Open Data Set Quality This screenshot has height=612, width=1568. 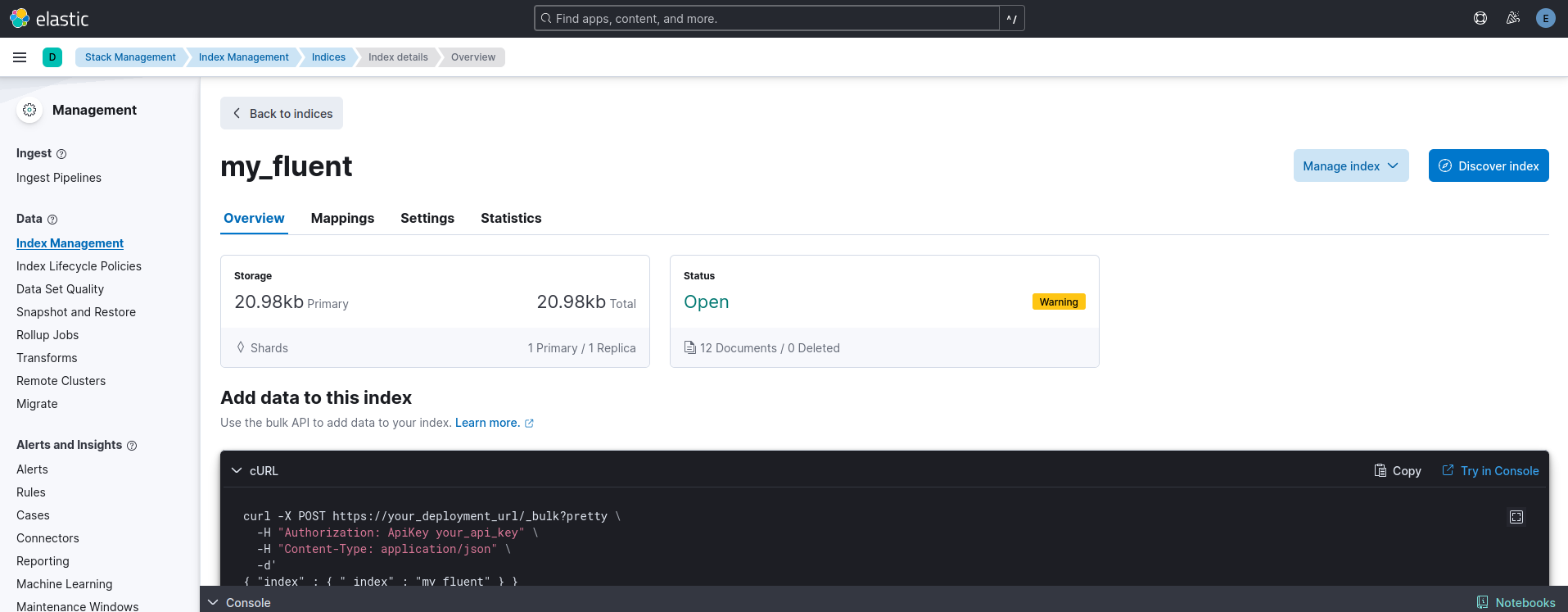click(60, 289)
